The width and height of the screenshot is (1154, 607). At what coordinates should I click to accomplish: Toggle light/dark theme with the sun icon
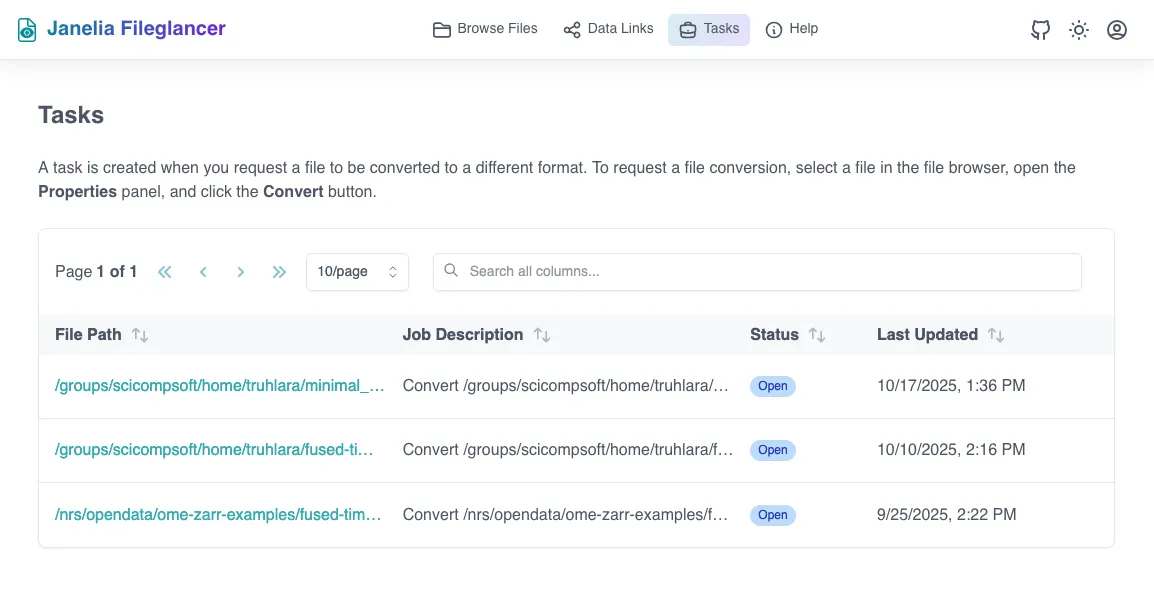pos(1078,30)
